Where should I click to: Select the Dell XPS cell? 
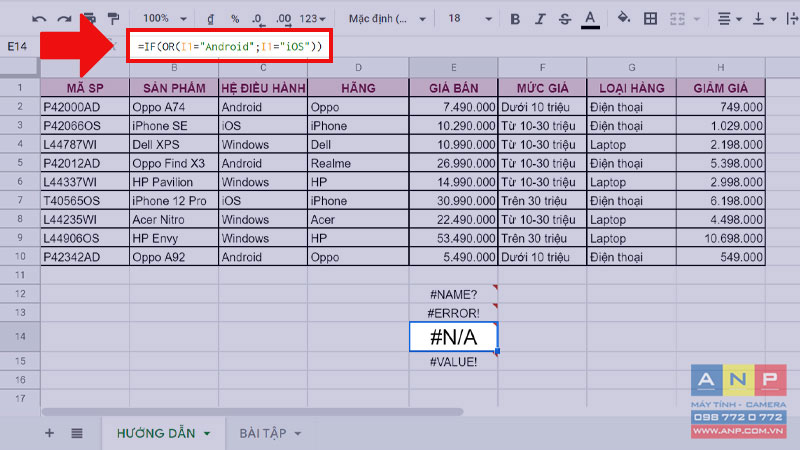pyautogui.click(x=174, y=144)
